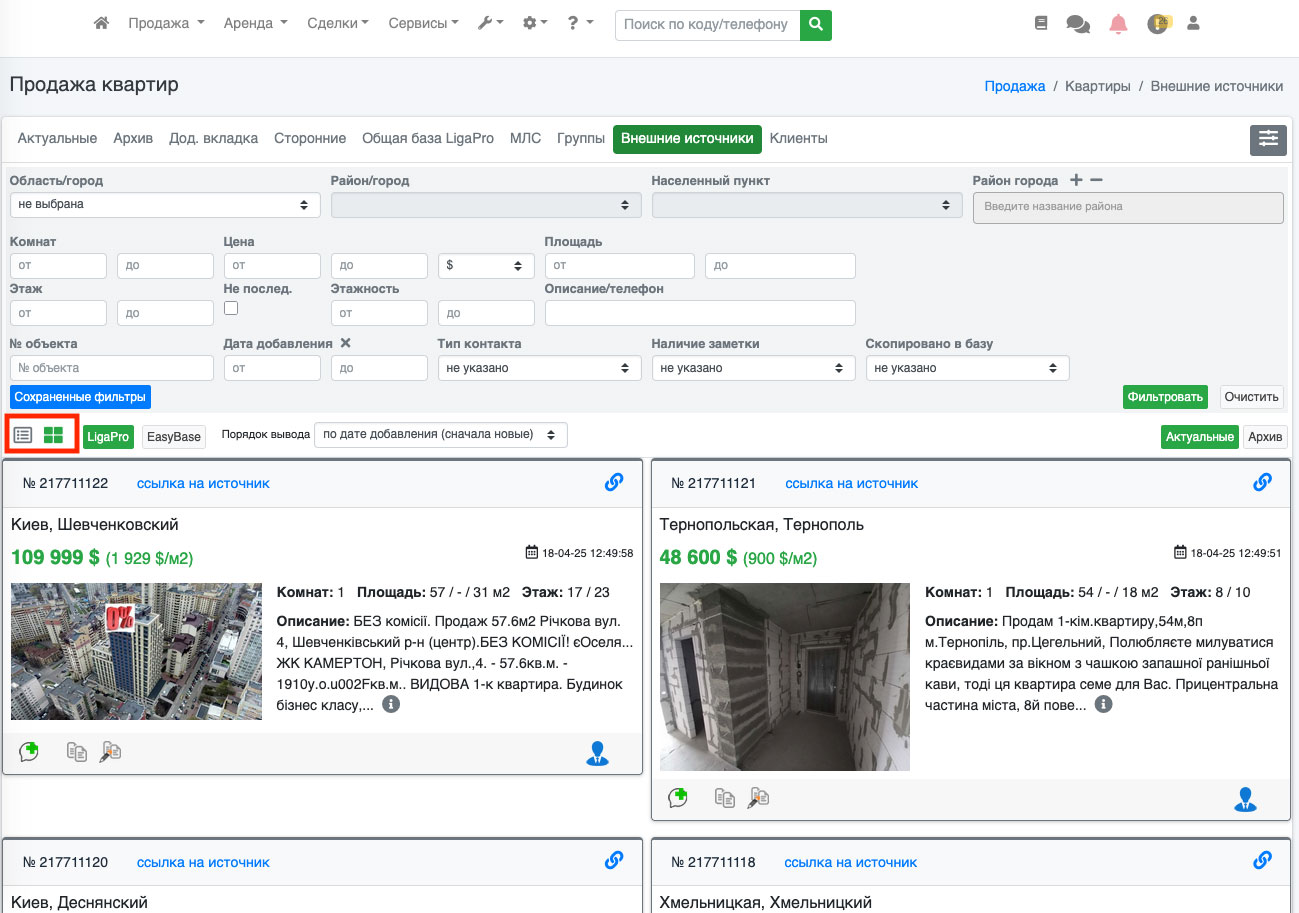The height and width of the screenshot is (913, 1299).
Task: Open the notifications bell icon
Action: click(x=1118, y=24)
